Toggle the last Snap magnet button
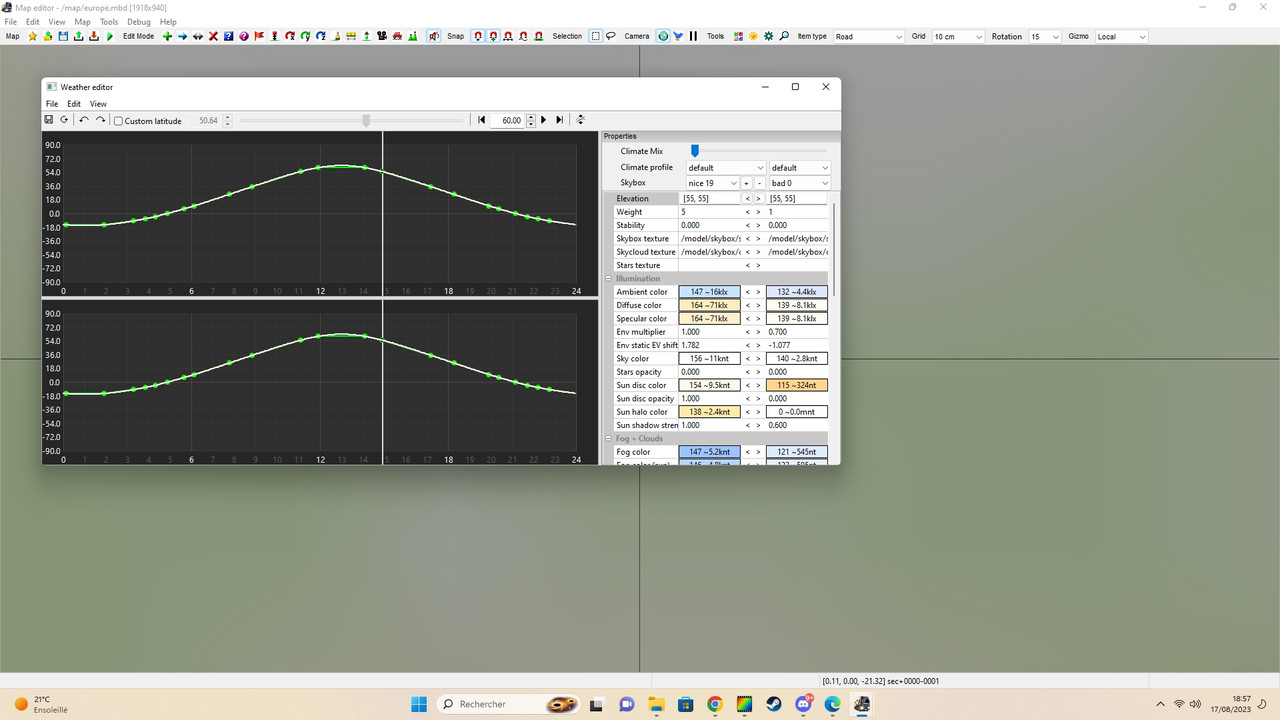This screenshot has width=1280, height=720. click(539, 36)
